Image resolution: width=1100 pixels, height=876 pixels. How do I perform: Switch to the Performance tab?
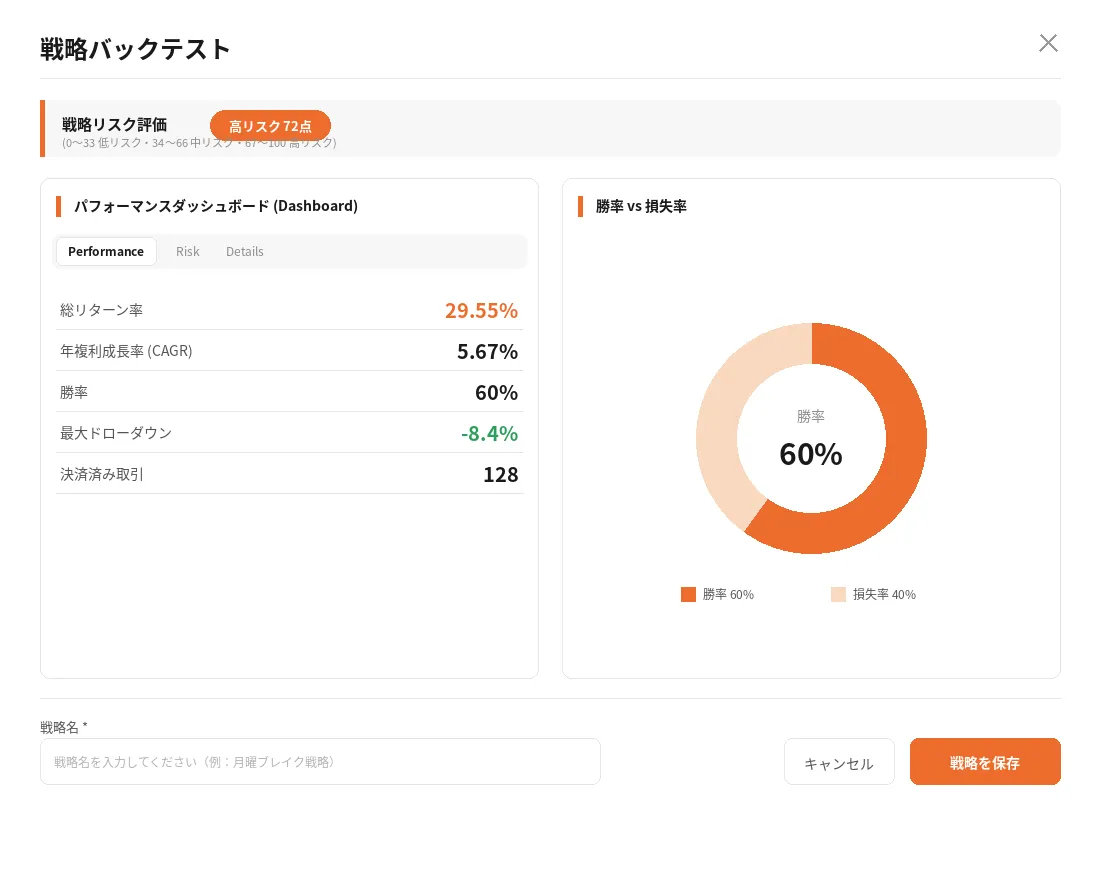[106, 251]
